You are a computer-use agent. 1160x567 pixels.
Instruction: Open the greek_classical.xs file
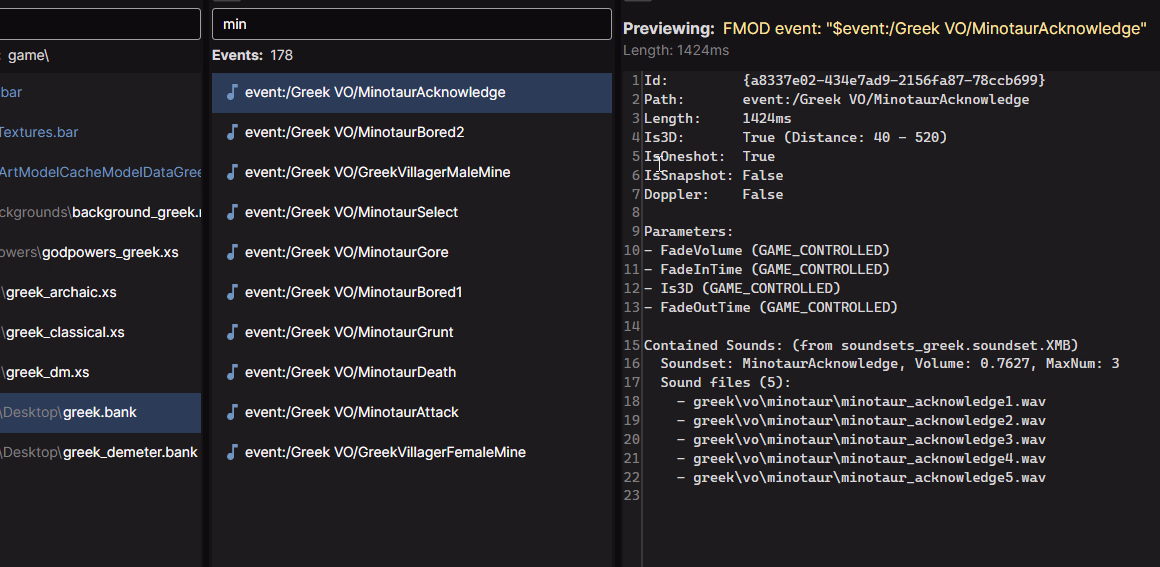[x=64, y=332]
